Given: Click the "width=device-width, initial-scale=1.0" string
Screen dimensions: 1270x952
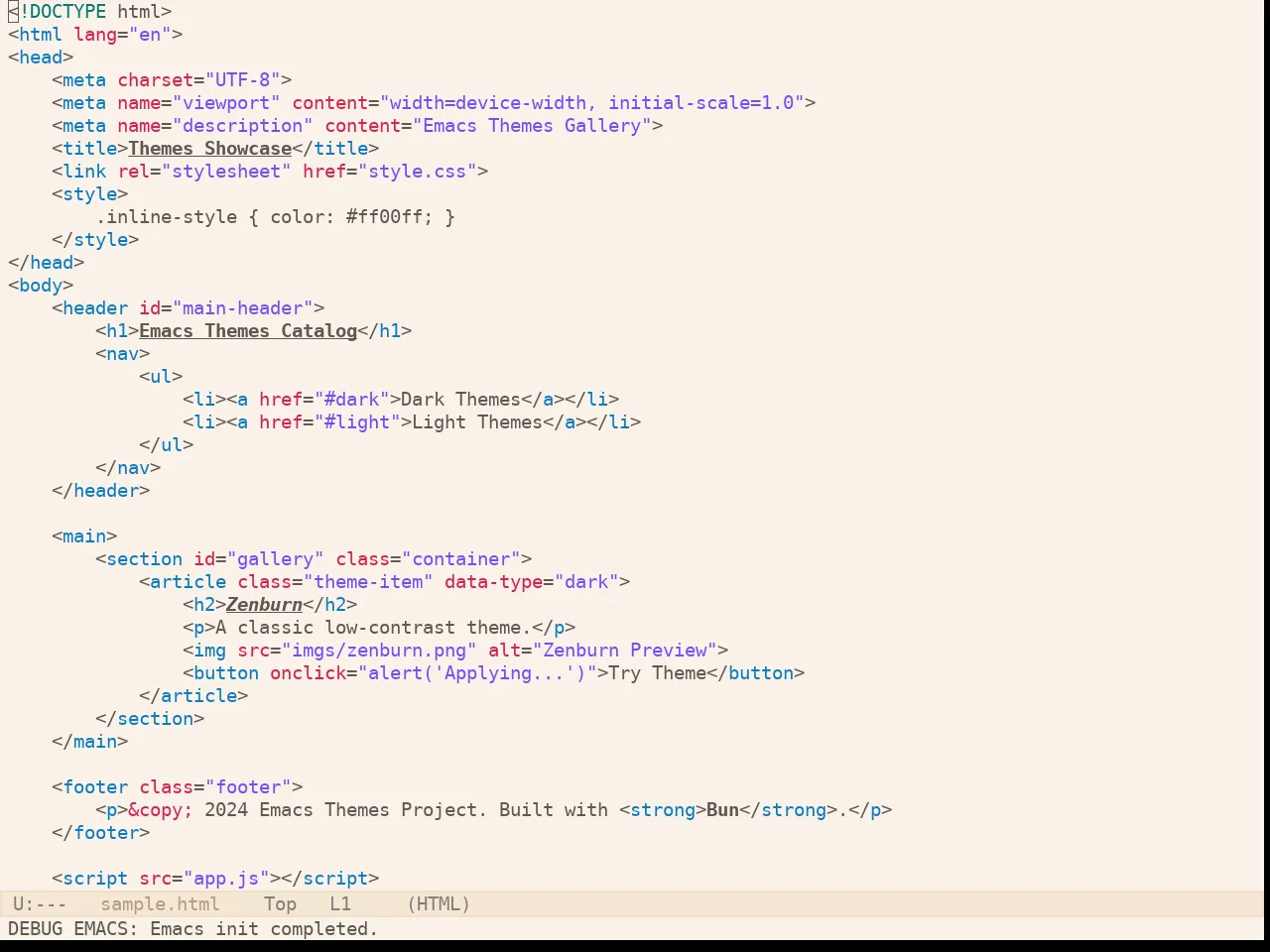Looking at the screenshot, I should click(592, 103).
